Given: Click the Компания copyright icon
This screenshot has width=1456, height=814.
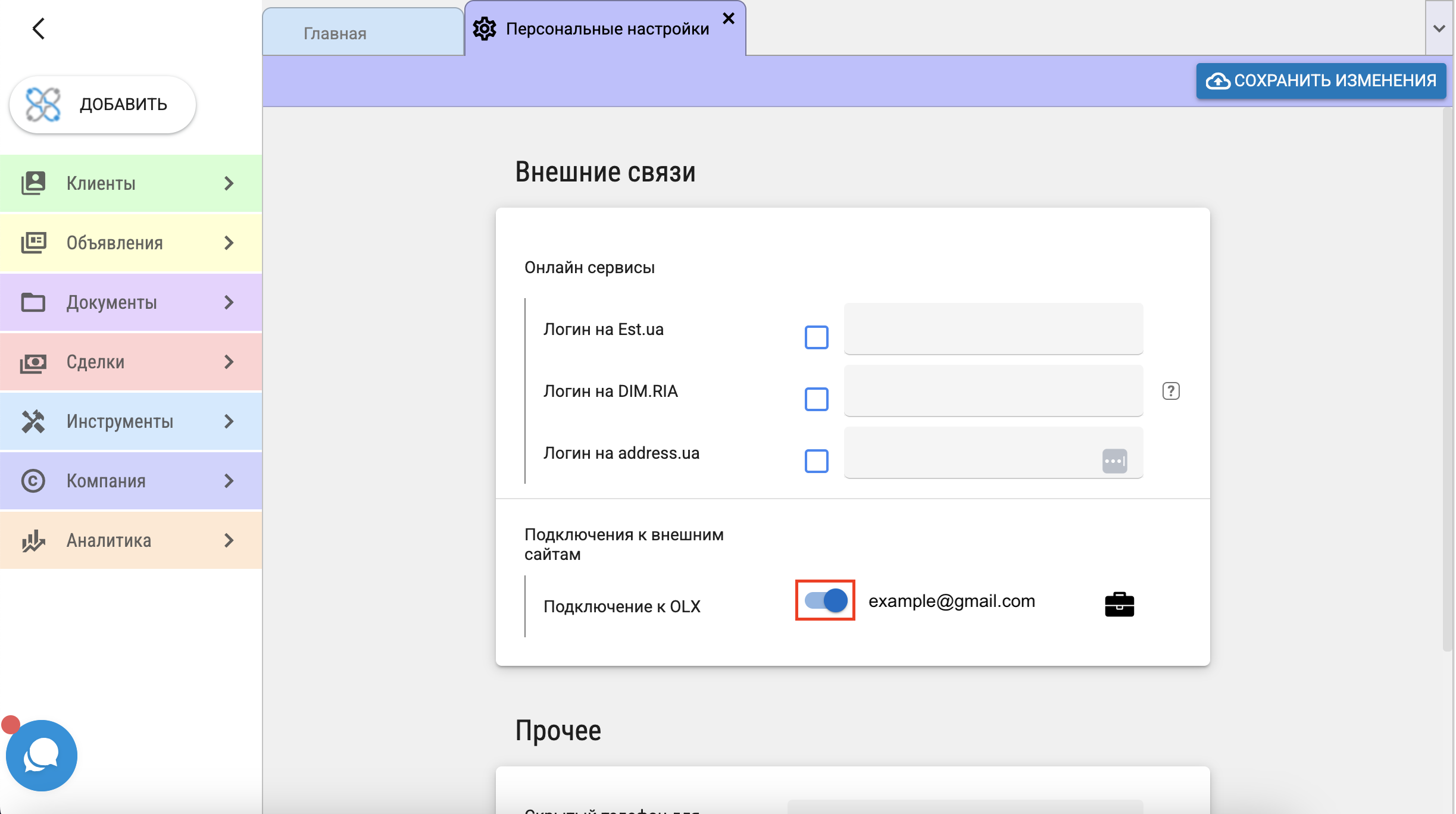Looking at the screenshot, I should 33,481.
